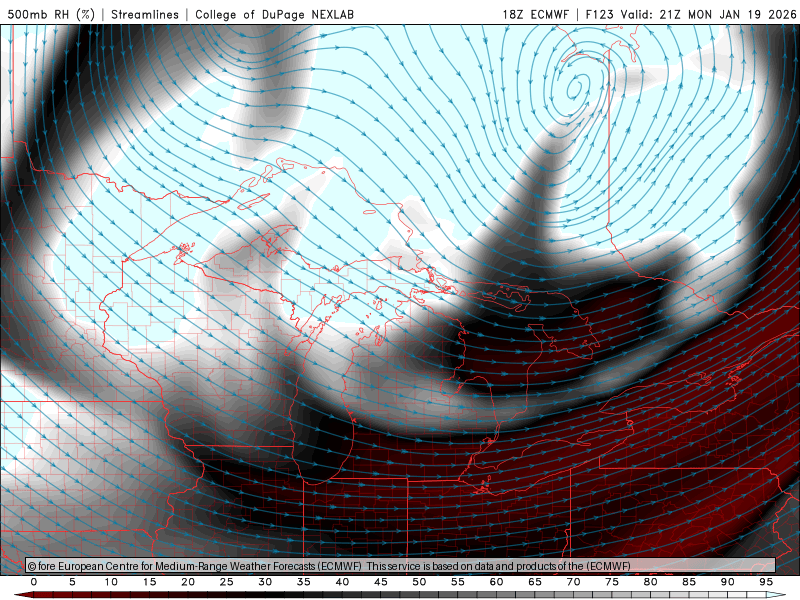Viewport: 800px width, 600px height.
Task: Click the "75" scale label
Action: (x=612, y=582)
